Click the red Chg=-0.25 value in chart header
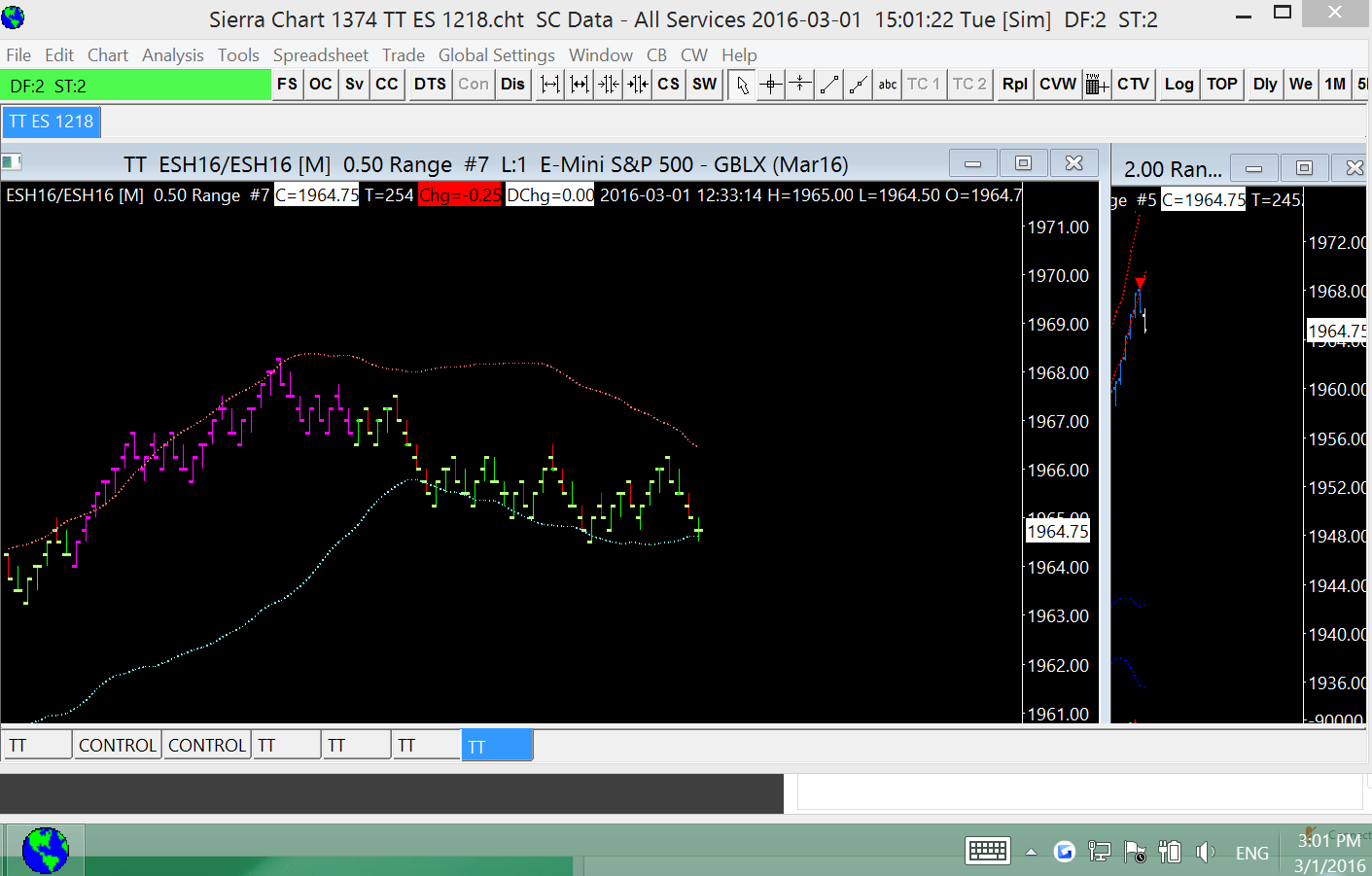1372x876 pixels. click(x=460, y=195)
